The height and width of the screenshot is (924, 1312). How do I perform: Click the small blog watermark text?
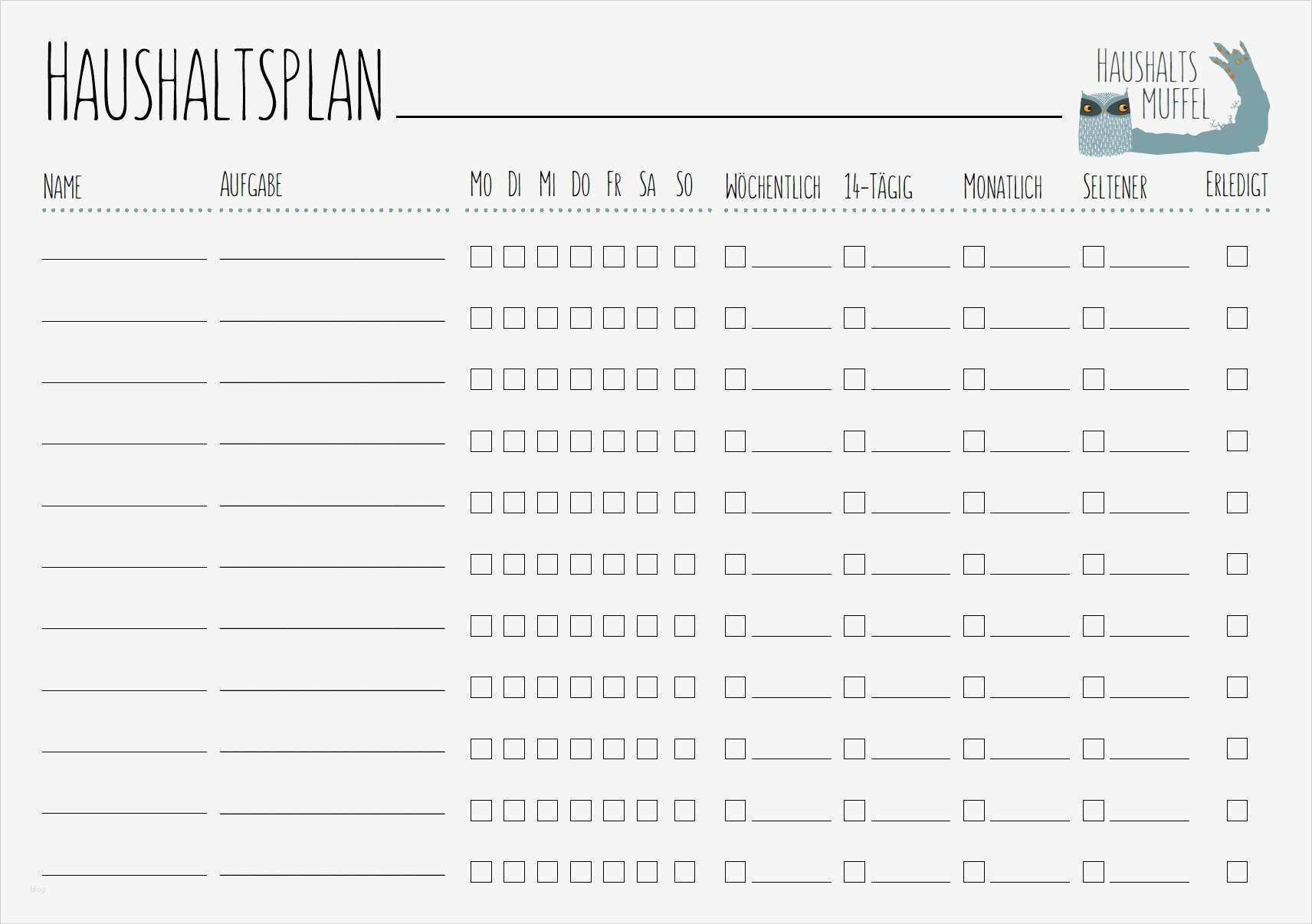tap(38, 889)
